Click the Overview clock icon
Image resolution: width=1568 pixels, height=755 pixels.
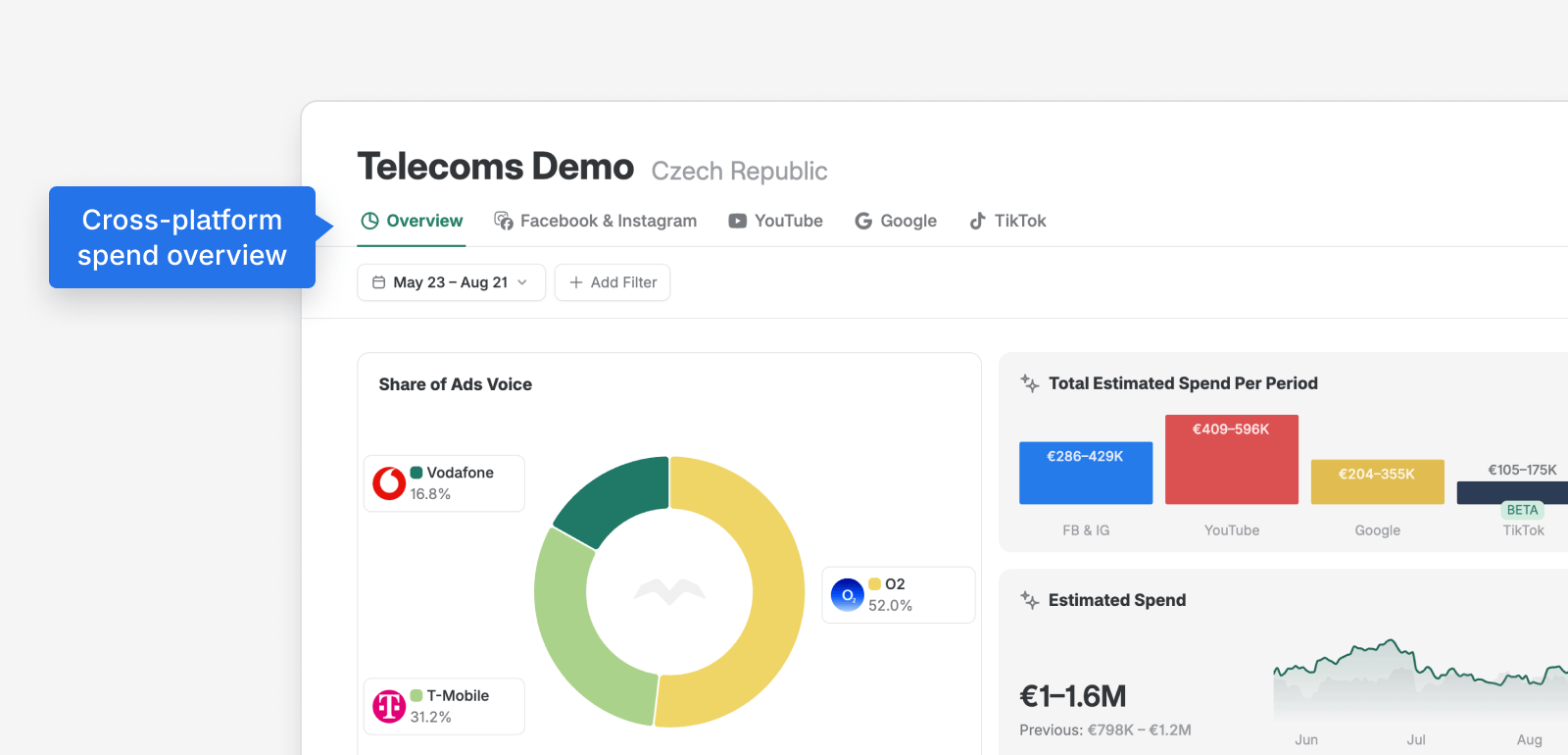click(x=369, y=221)
